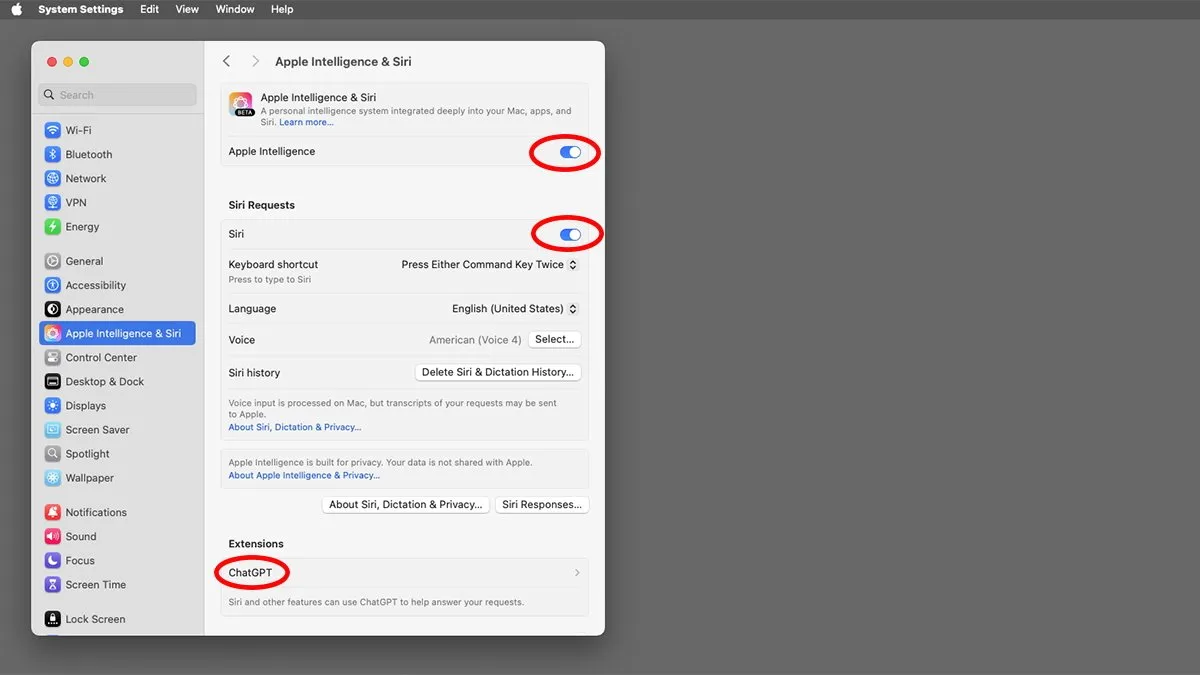Click the Search field in settings

[x=117, y=94]
